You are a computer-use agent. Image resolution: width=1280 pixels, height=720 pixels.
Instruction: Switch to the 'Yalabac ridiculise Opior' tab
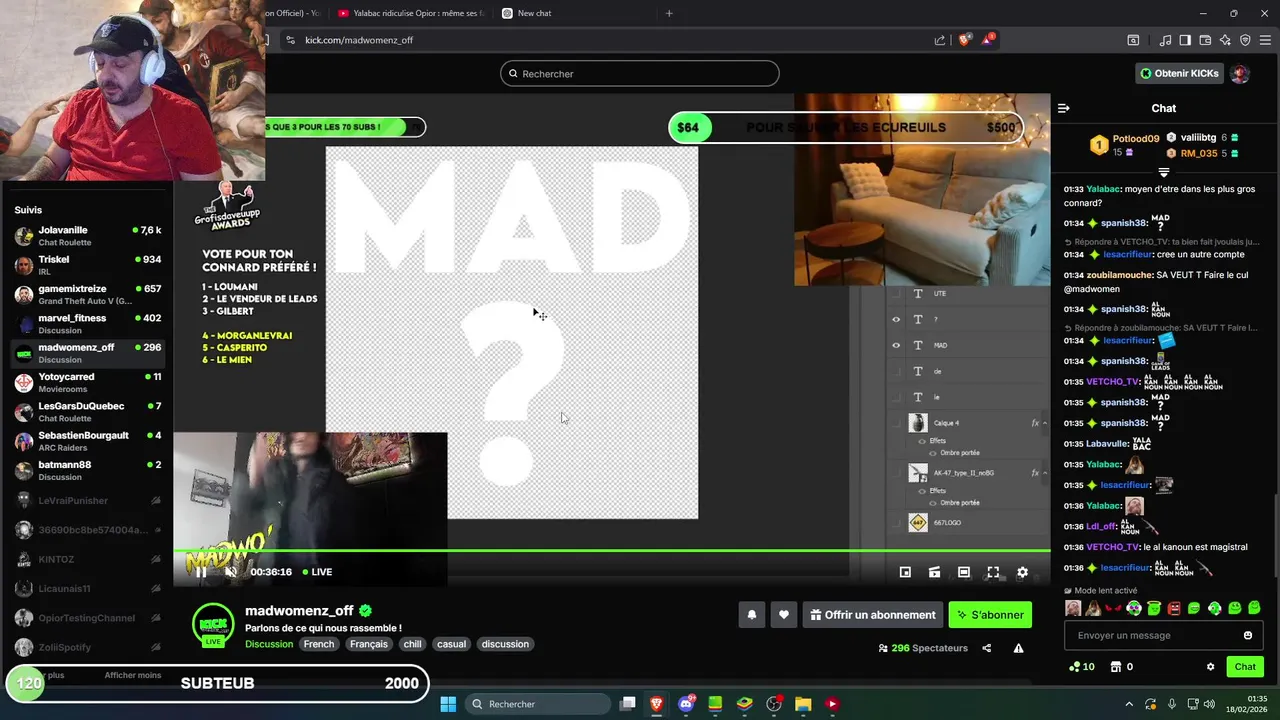(x=410, y=13)
